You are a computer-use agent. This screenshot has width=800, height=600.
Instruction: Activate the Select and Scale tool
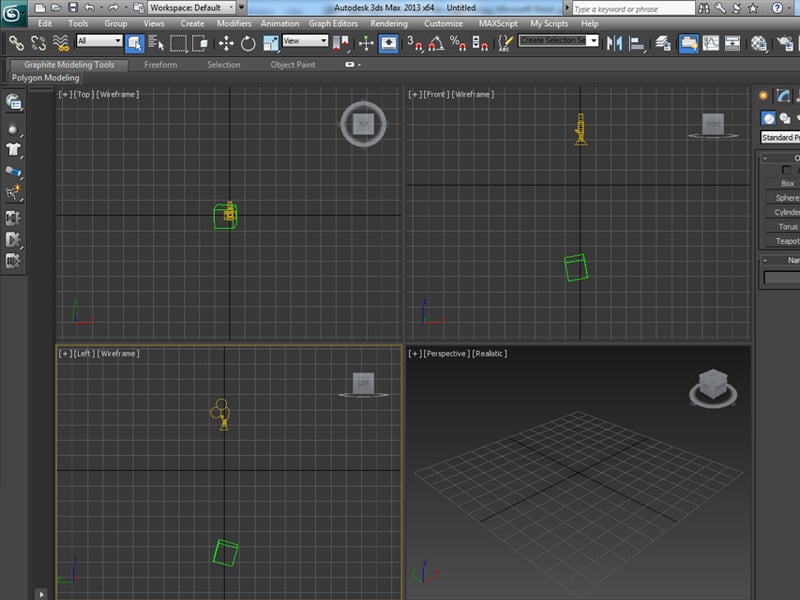tap(271, 43)
